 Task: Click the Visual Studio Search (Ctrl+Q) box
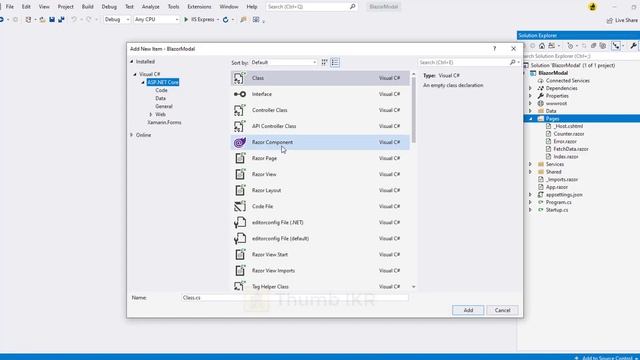pyautogui.click(x=311, y=7)
